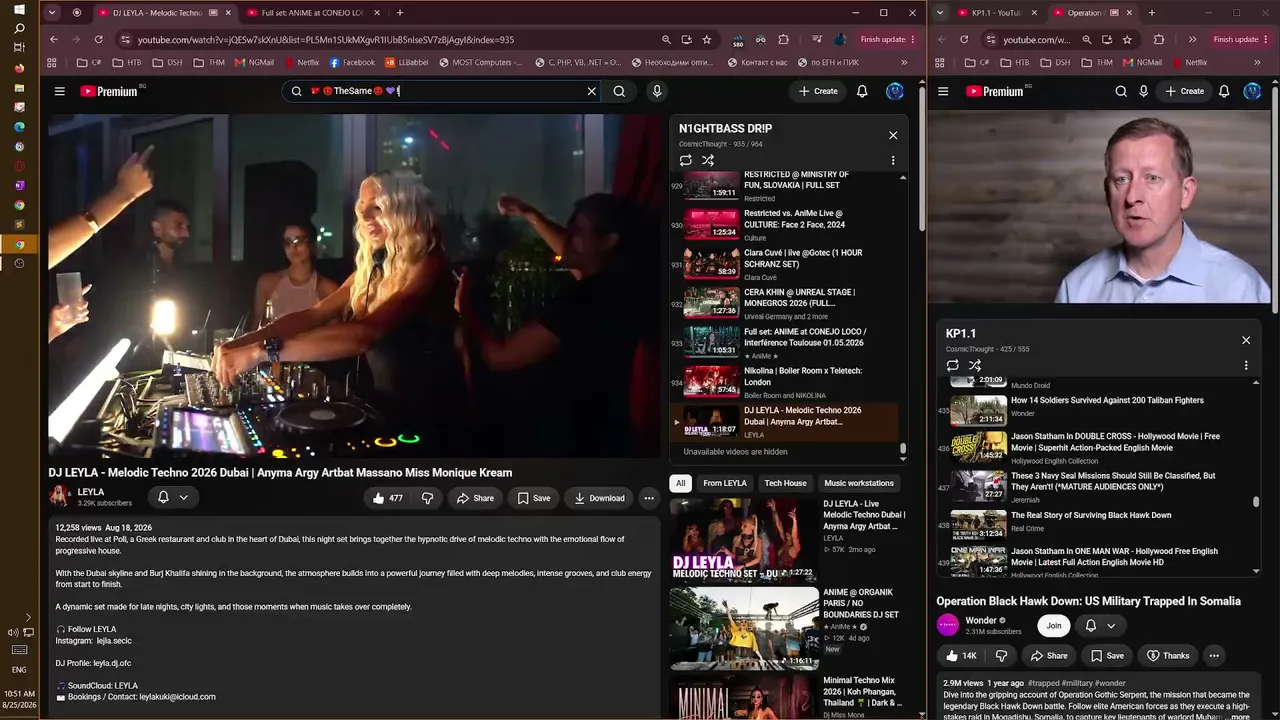Open the HTB bookmarks folder in left browser
The width and height of the screenshot is (1280, 720).
click(x=126, y=62)
